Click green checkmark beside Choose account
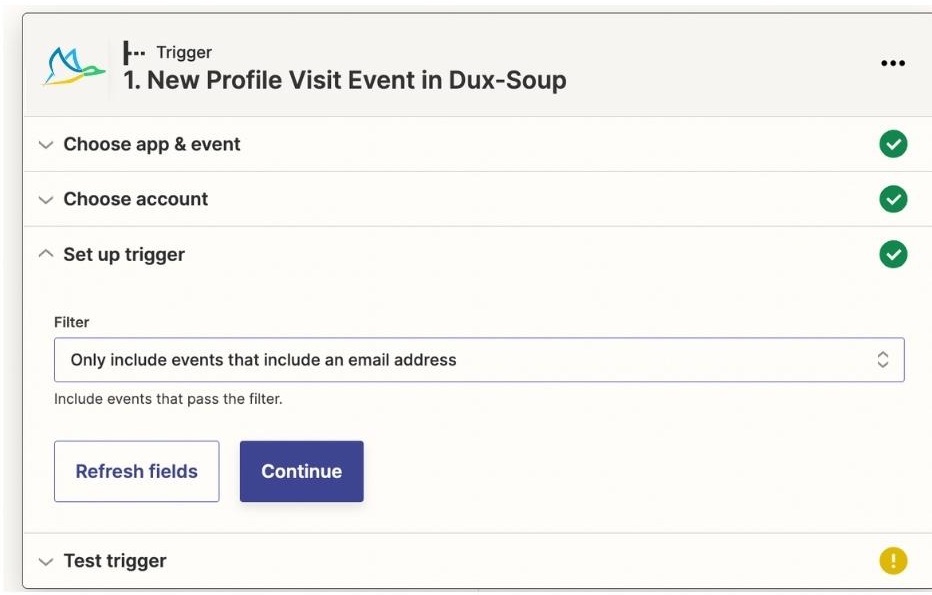Screen dimensions: 932x595 (893, 199)
